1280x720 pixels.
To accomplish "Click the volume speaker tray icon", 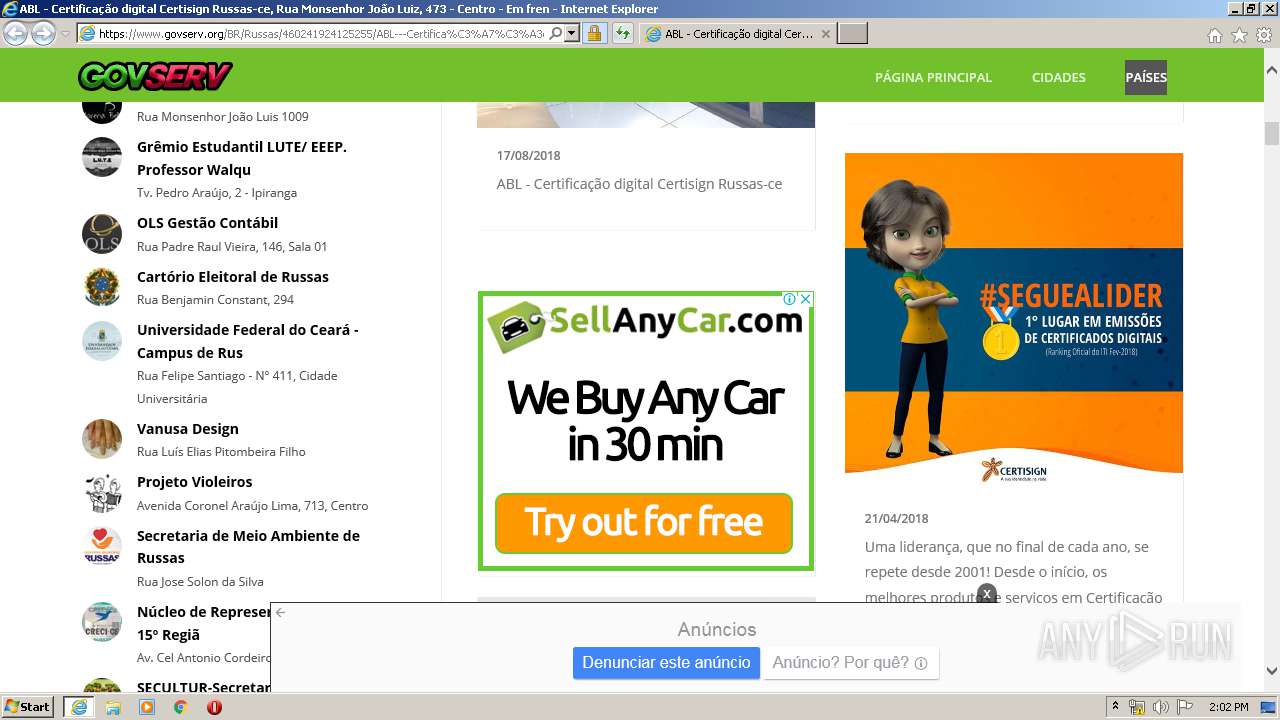I will click(x=1161, y=707).
